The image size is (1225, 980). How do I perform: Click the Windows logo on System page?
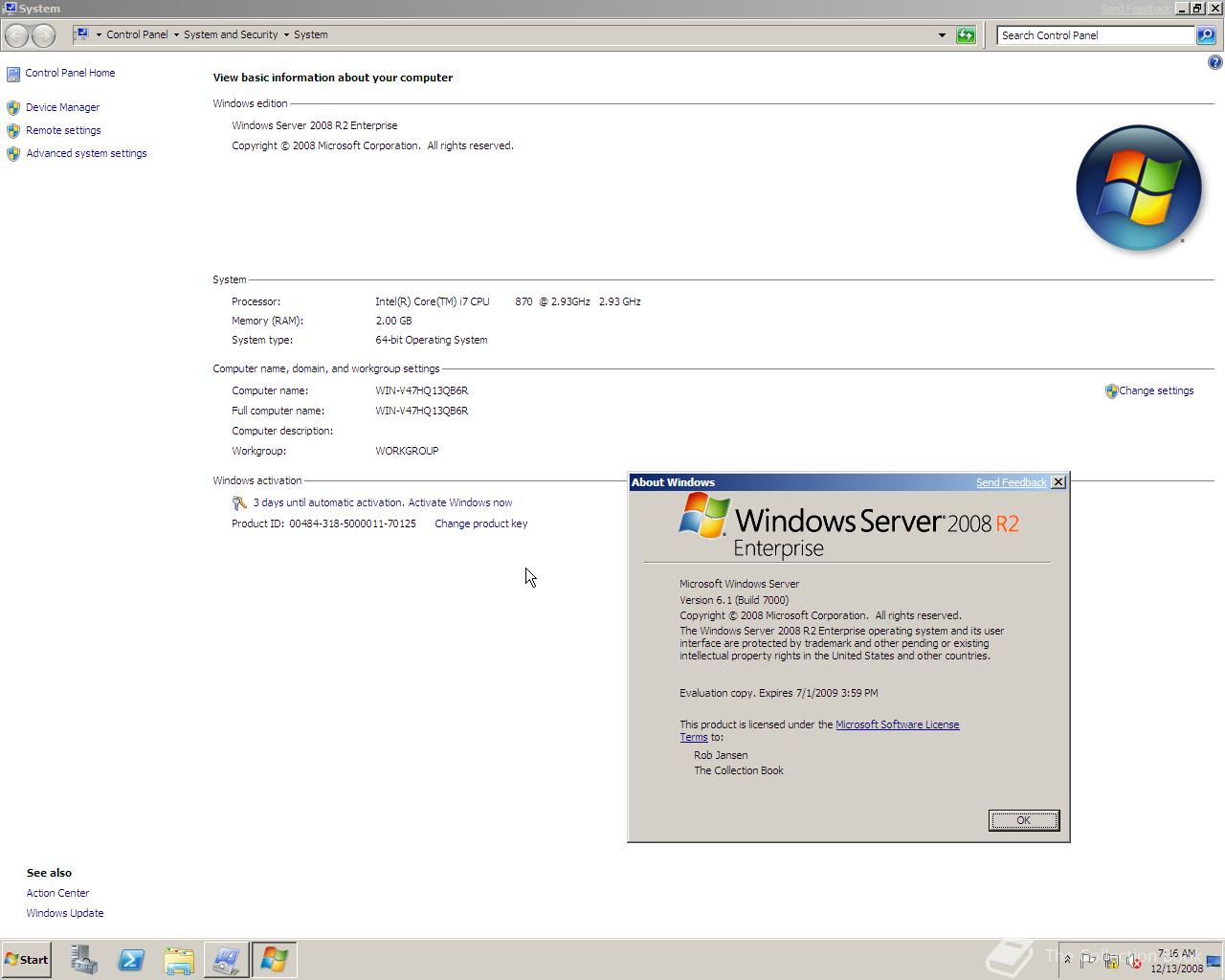(1139, 188)
